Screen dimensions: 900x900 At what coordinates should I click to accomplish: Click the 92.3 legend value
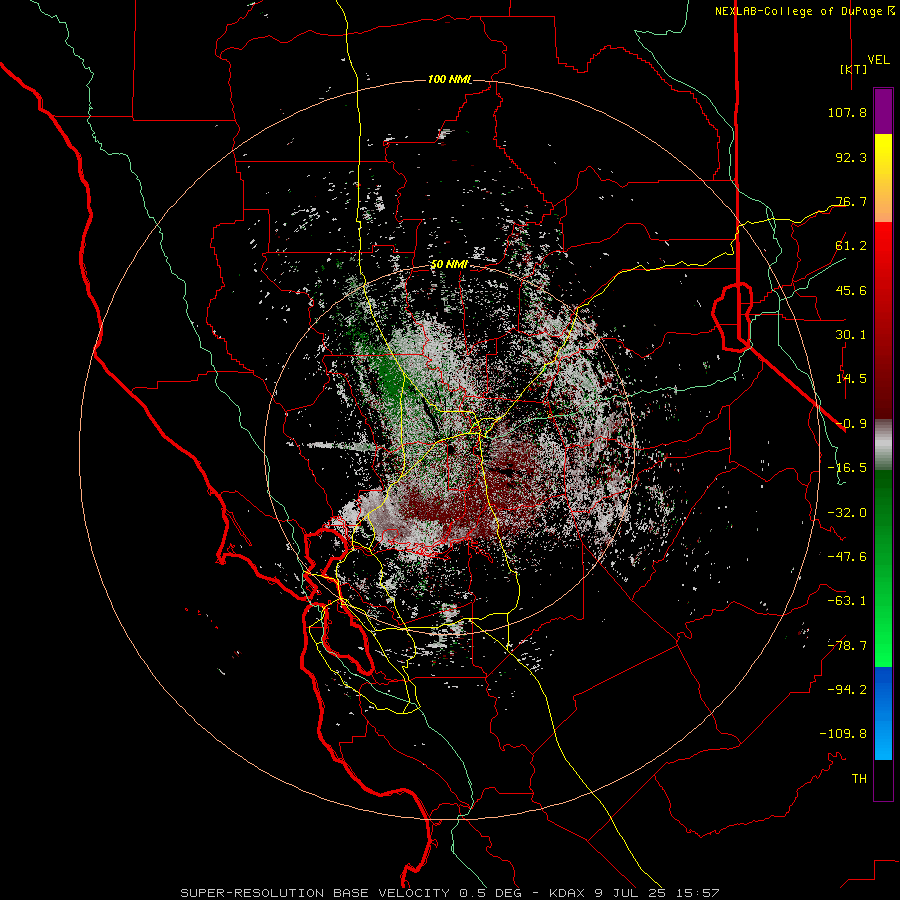tap(851, 157)
